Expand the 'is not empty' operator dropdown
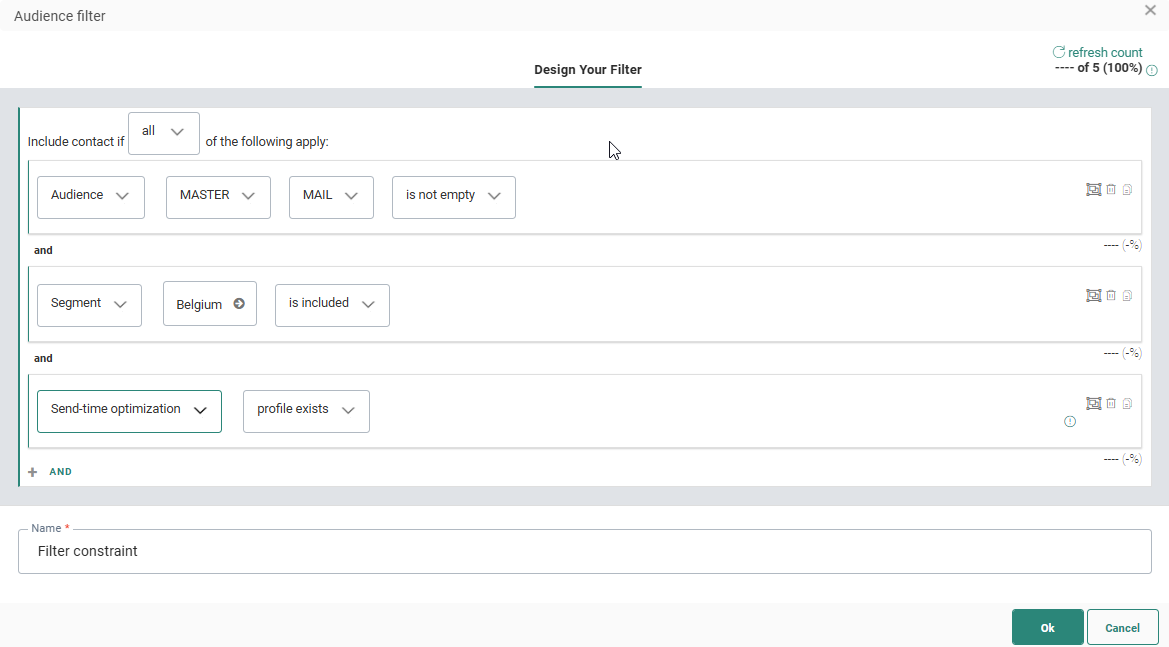Screen dimensions: 1169x647 (x=454, y=197)
